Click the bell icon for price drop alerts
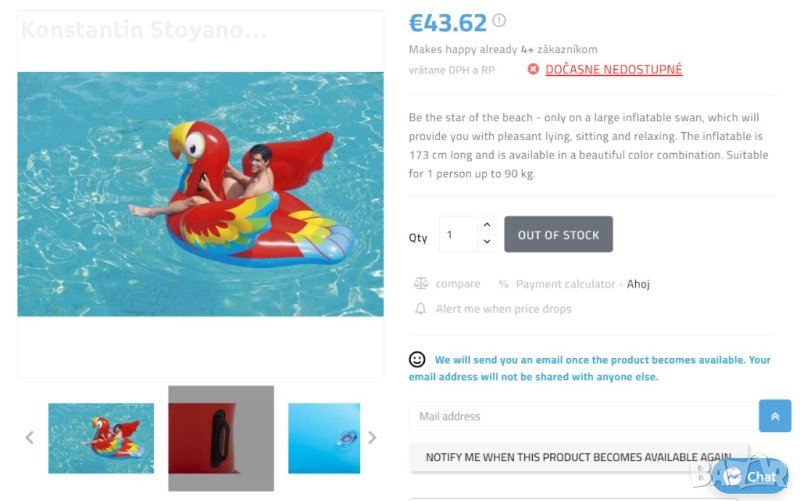The image size is (800, 501). click(421, 309)
